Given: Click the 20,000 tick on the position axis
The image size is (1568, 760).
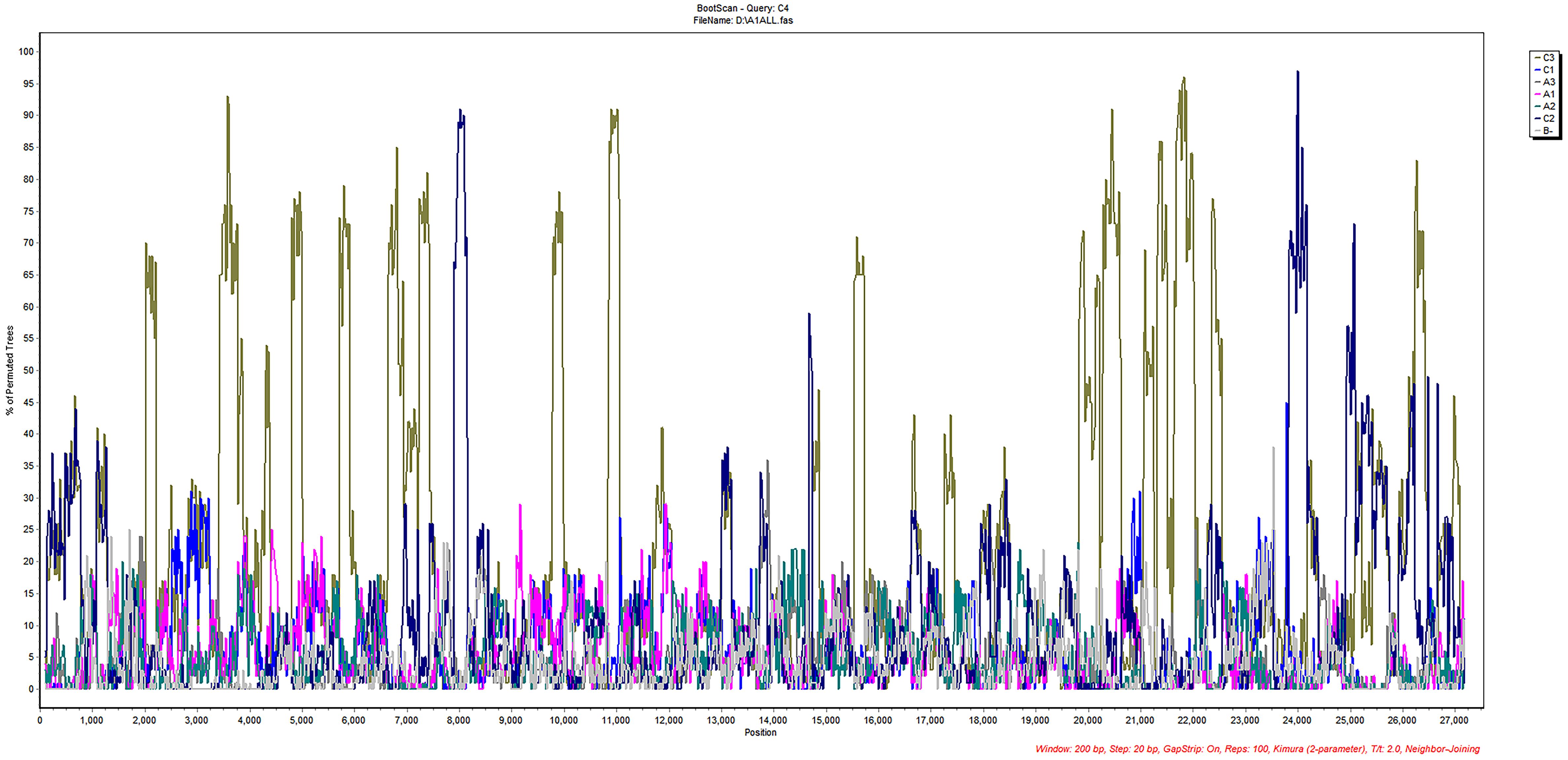Looking at the screenshot, I should click(x=1088, y=720).
